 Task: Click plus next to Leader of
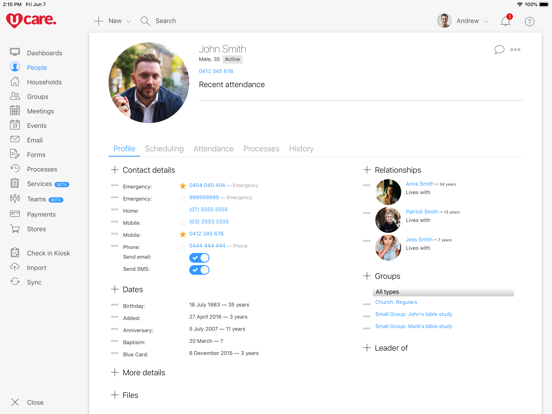367,348
